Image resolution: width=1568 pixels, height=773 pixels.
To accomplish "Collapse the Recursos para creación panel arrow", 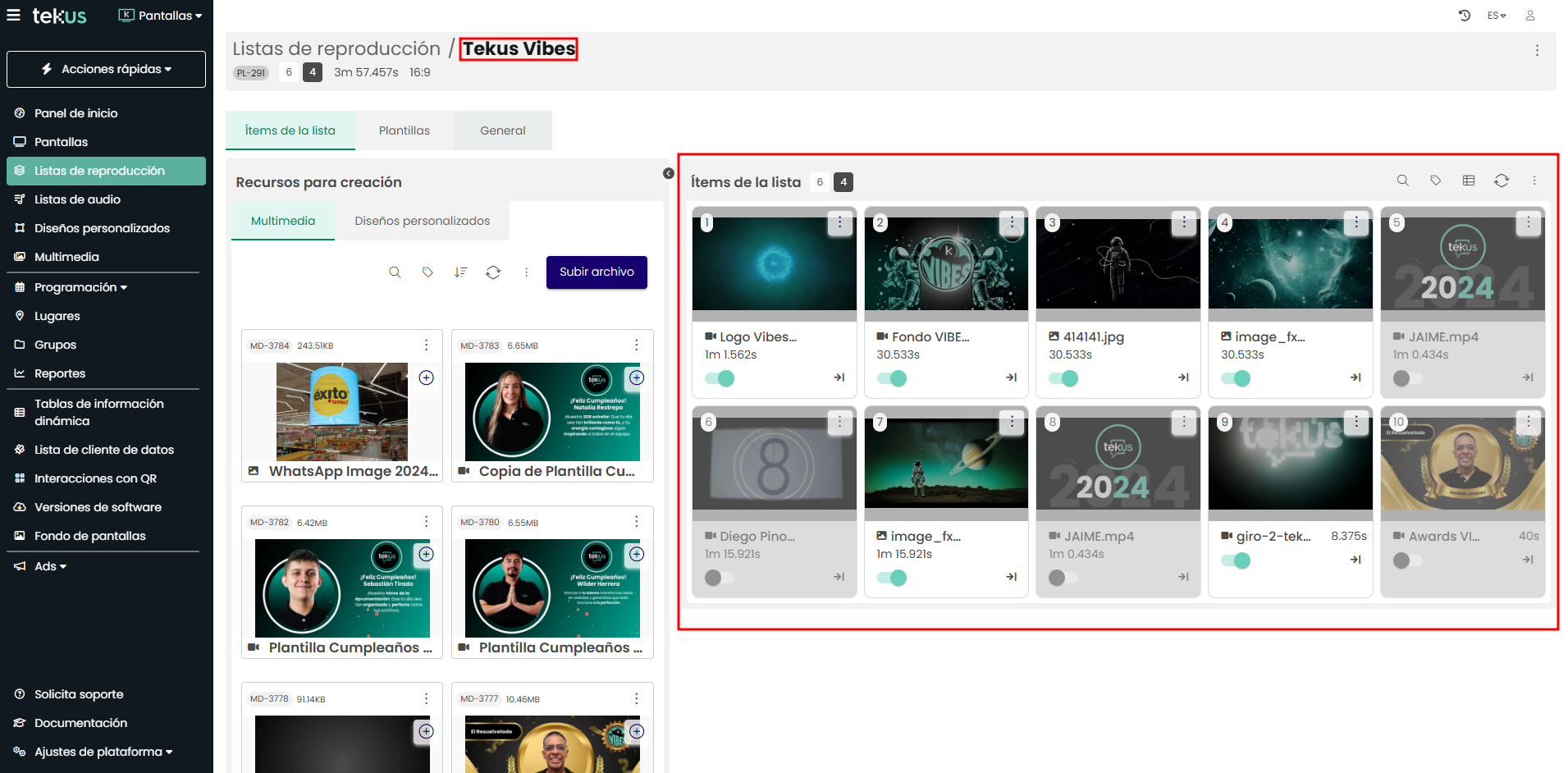I will (669, 173).
